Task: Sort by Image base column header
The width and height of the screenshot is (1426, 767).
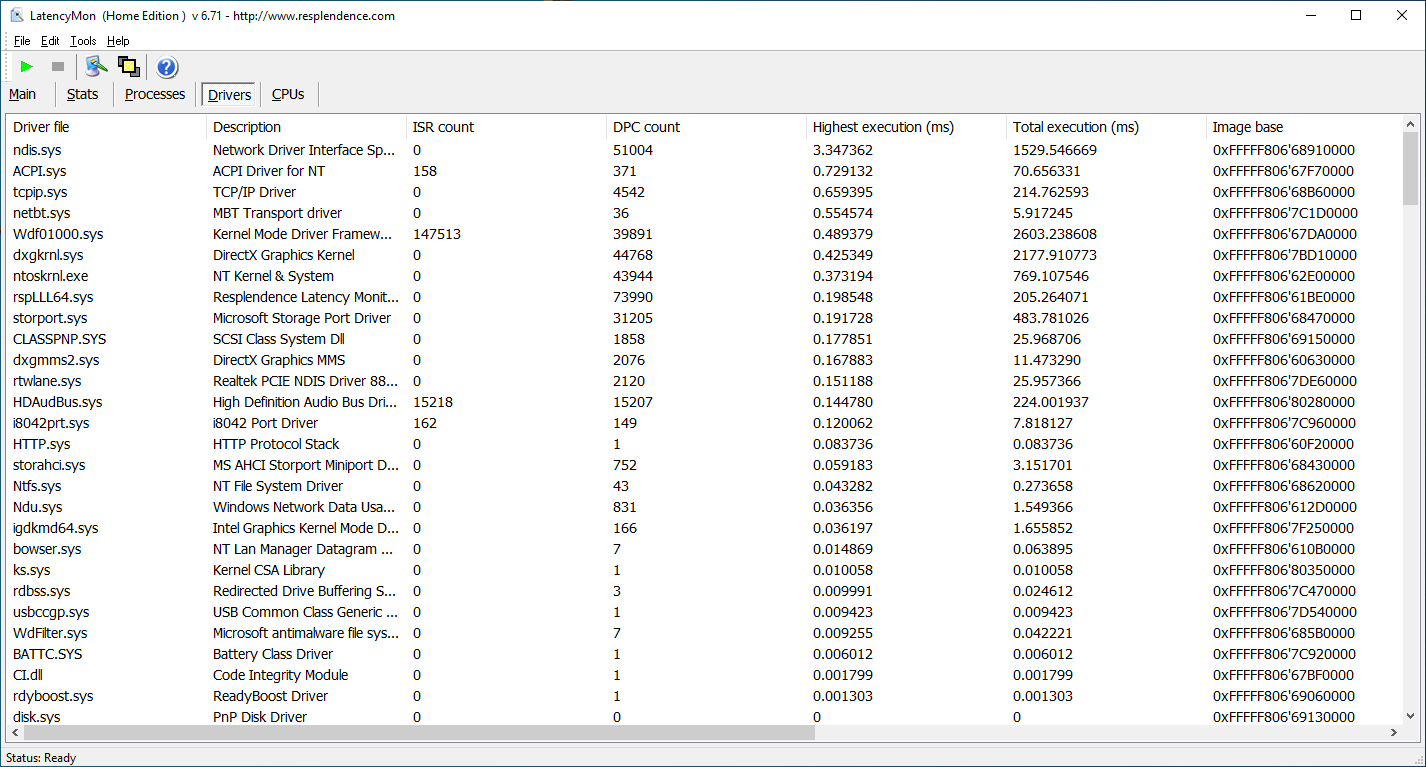Action: [1304, 127]
